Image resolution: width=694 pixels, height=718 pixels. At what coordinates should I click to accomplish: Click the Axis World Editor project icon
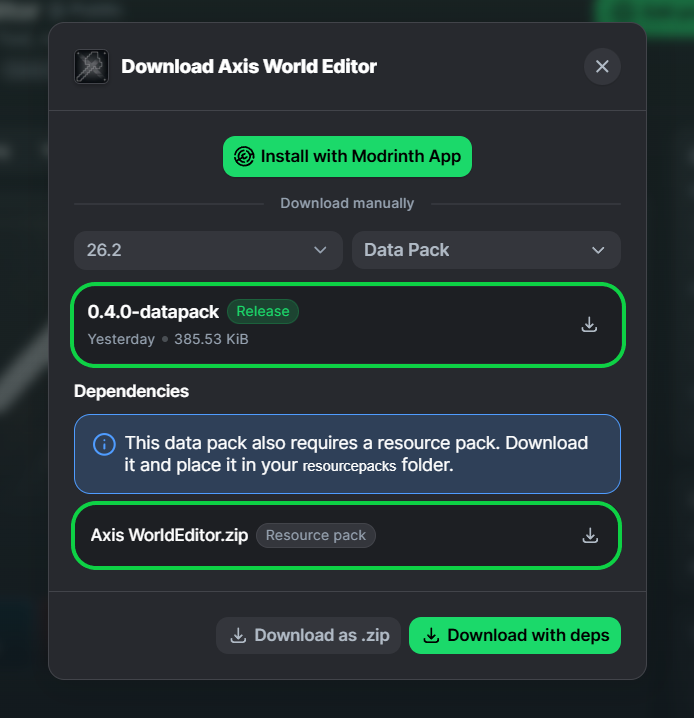92,67
